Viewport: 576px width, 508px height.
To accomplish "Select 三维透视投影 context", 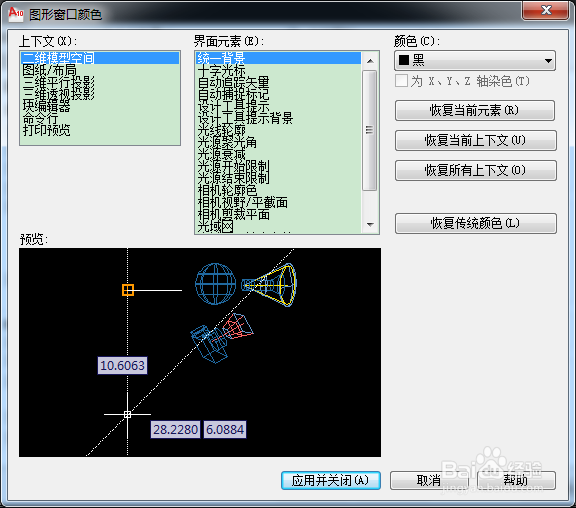I will 100,94.
